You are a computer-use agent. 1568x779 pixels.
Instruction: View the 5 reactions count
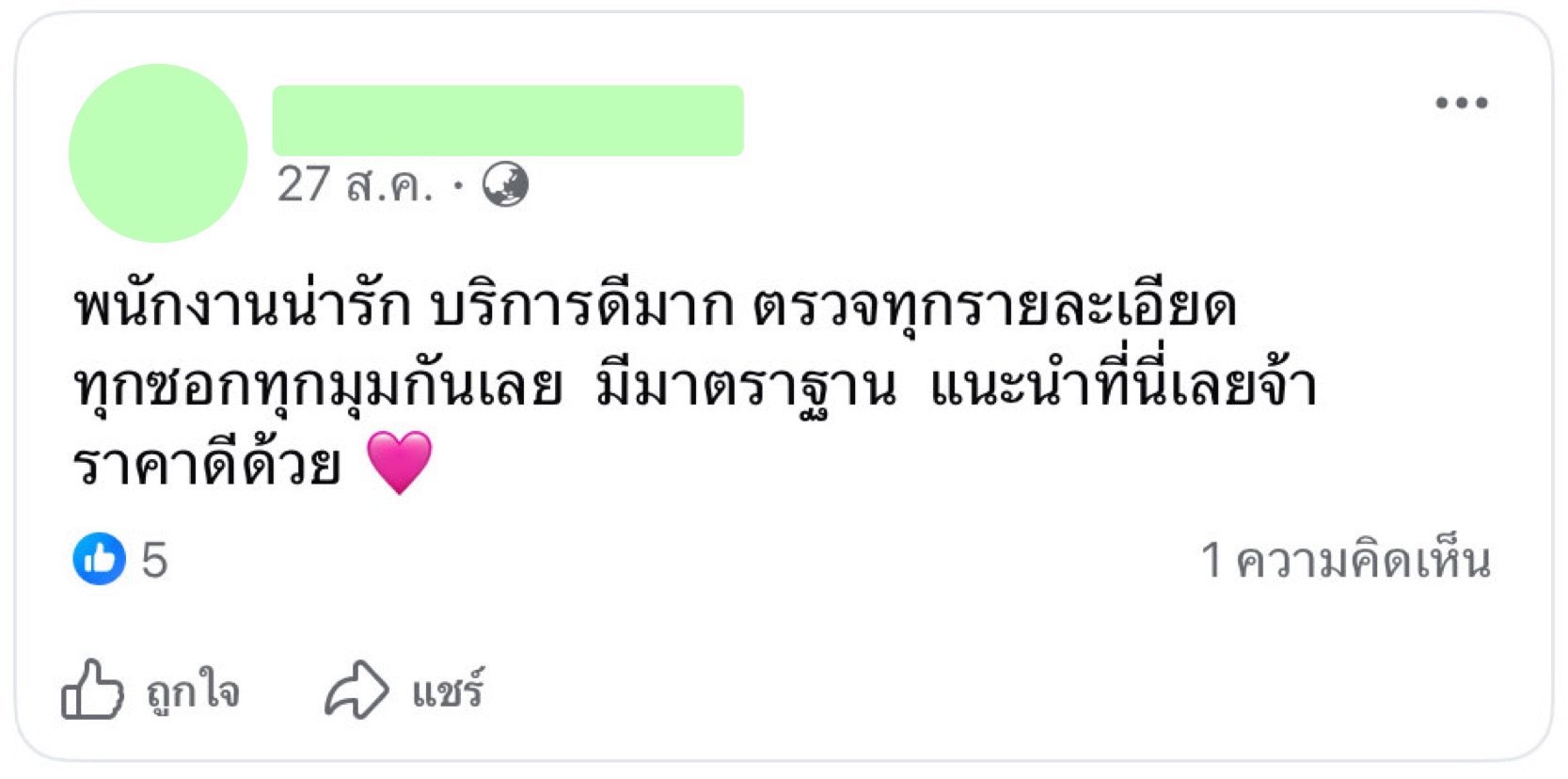point(154,560)
